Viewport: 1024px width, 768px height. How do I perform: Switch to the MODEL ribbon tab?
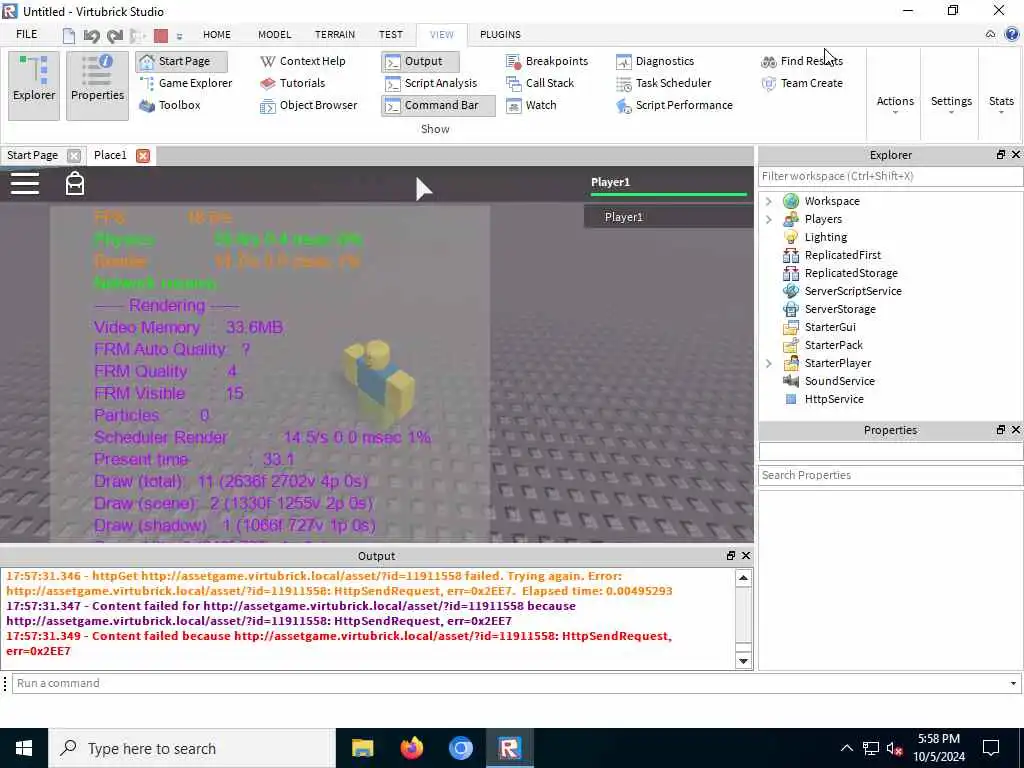(274, 35)
